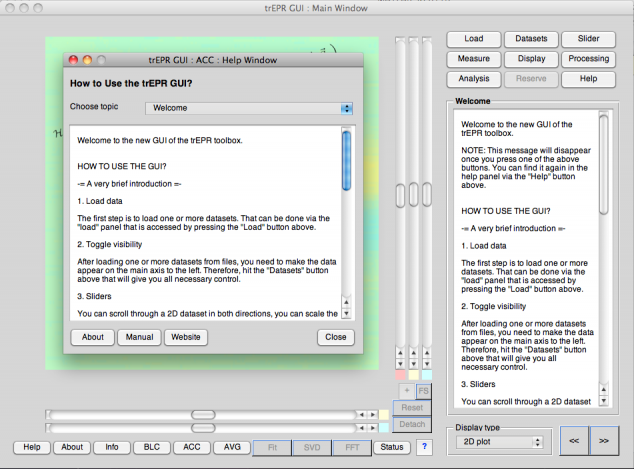Click the second vertical slider thumb

pos(414,195)
